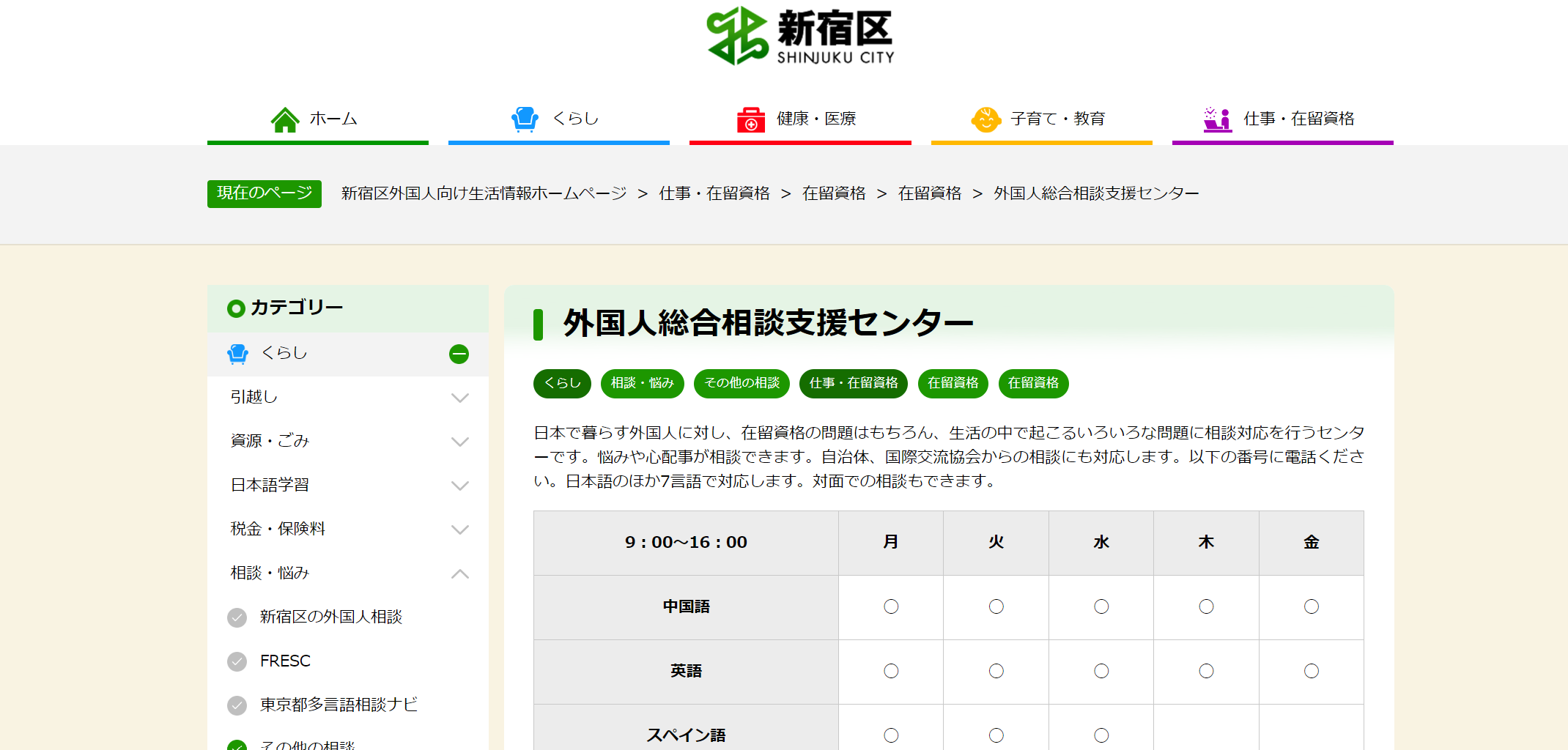Collapse the 相談・悩み section chevron
The image size is (1568, 750).
click(x=459, y=573)
